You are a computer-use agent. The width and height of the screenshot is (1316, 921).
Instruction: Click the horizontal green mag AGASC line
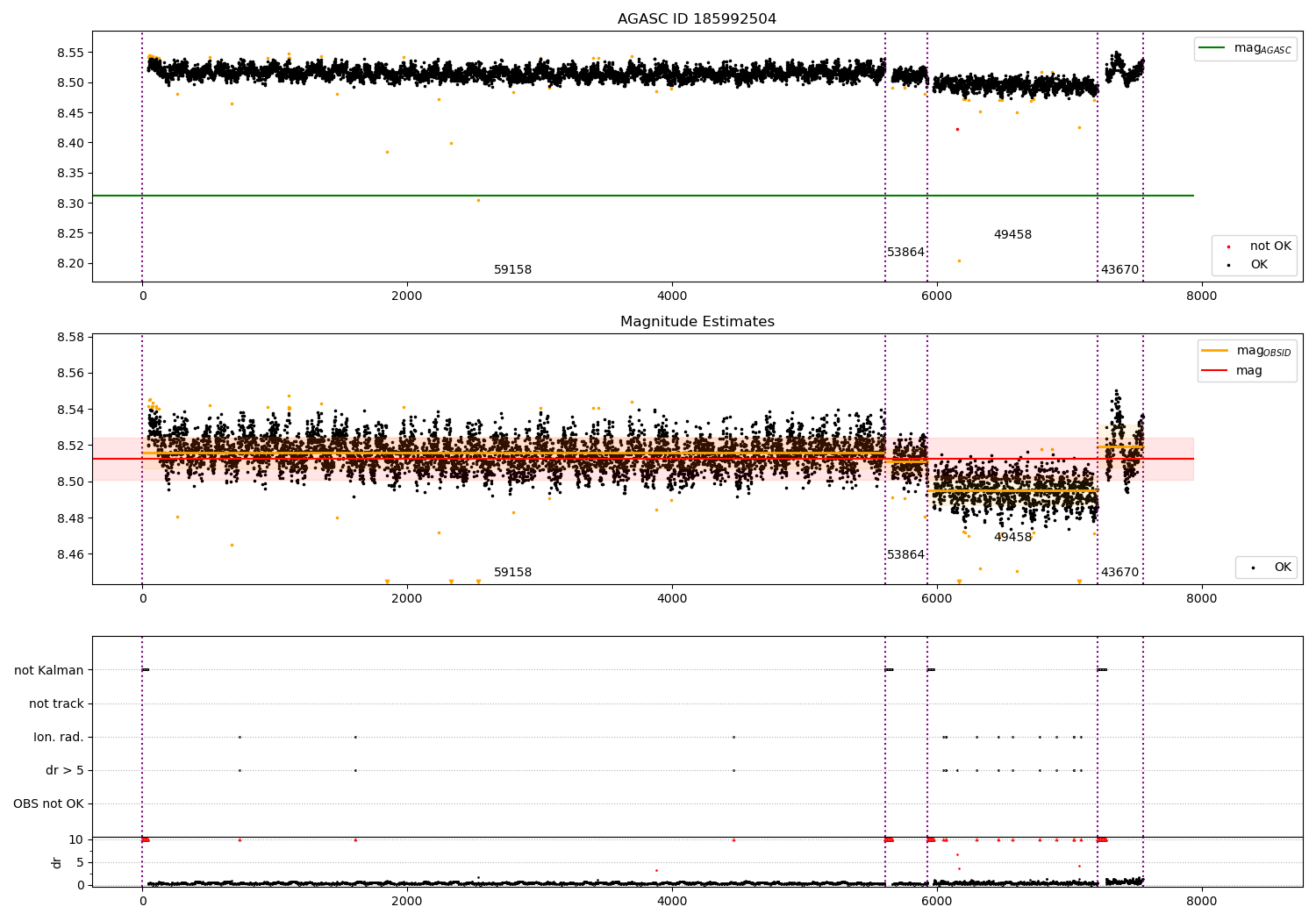coord(642,196)
